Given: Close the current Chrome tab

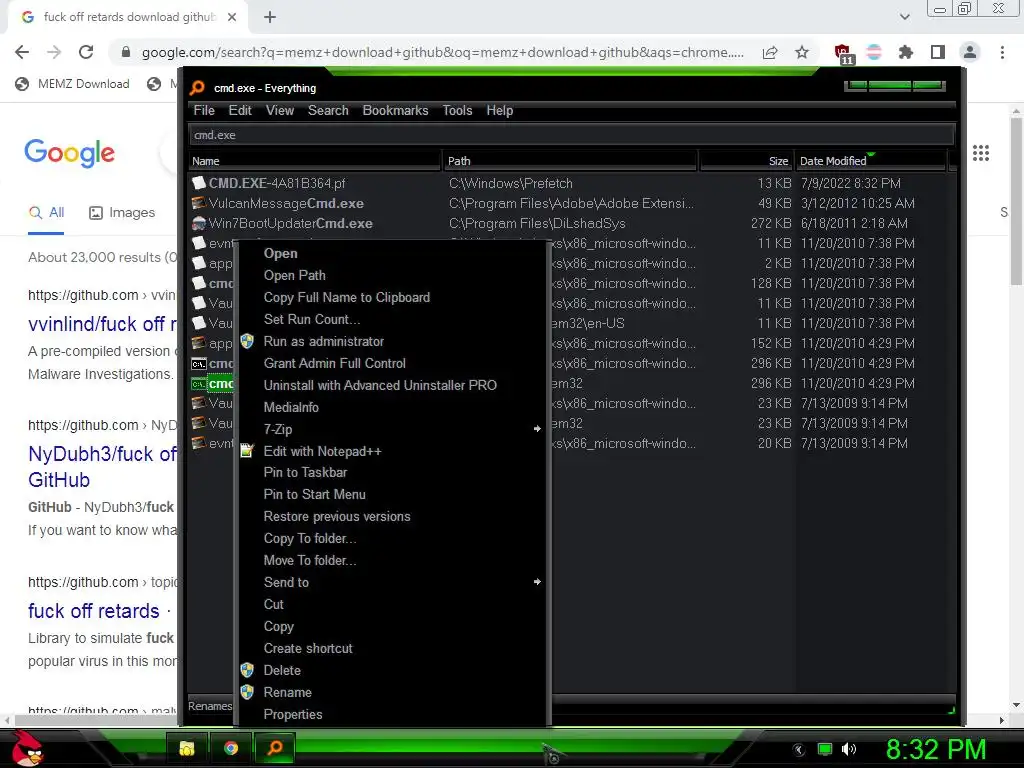Looking at the screenshot, I should click(232, 17).
